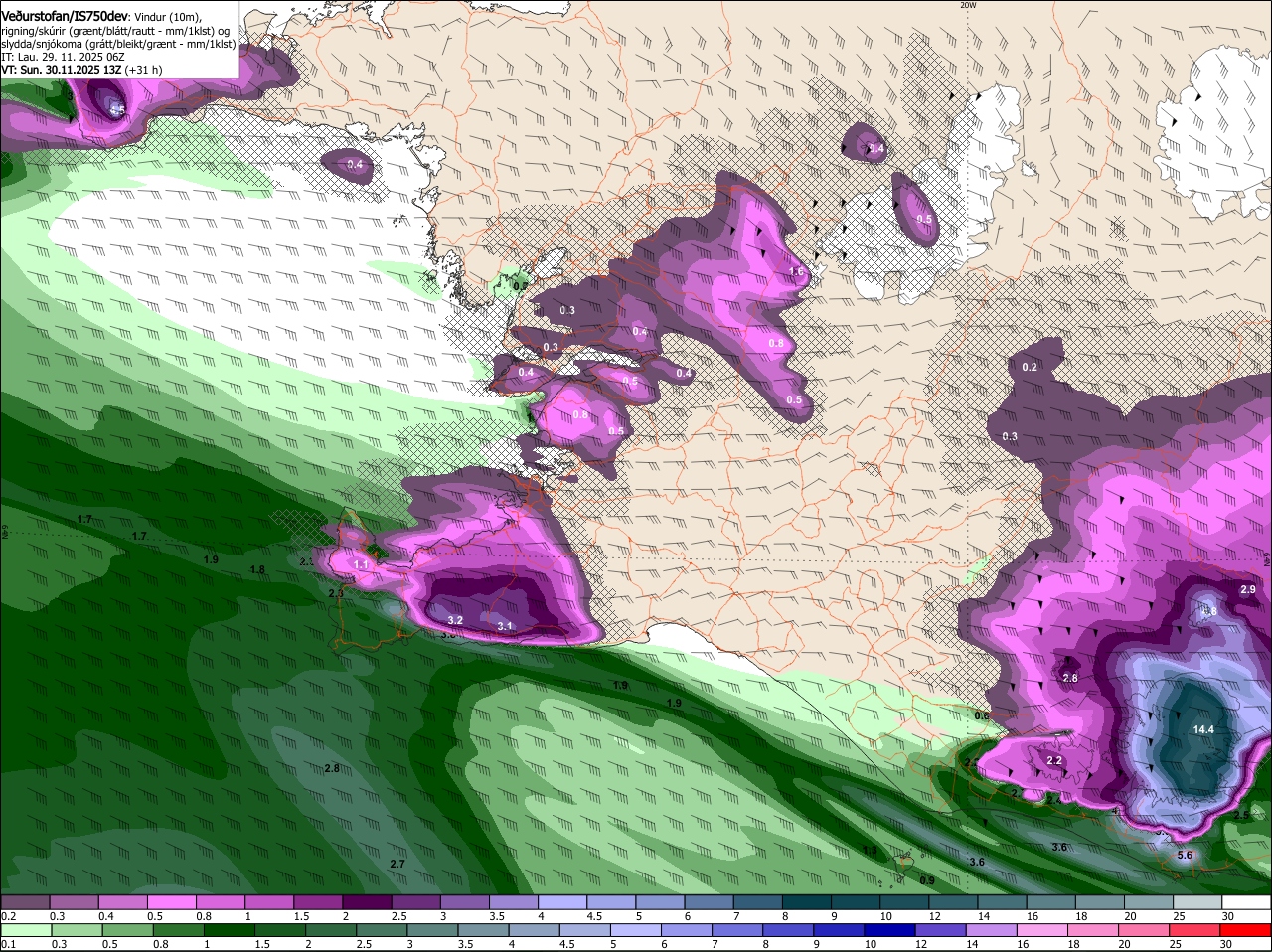Click the 'IT: Lau. 29. 11. 2025 06Z' line
This screenshot has width=1272, height=952.
[x=63, y=57]
